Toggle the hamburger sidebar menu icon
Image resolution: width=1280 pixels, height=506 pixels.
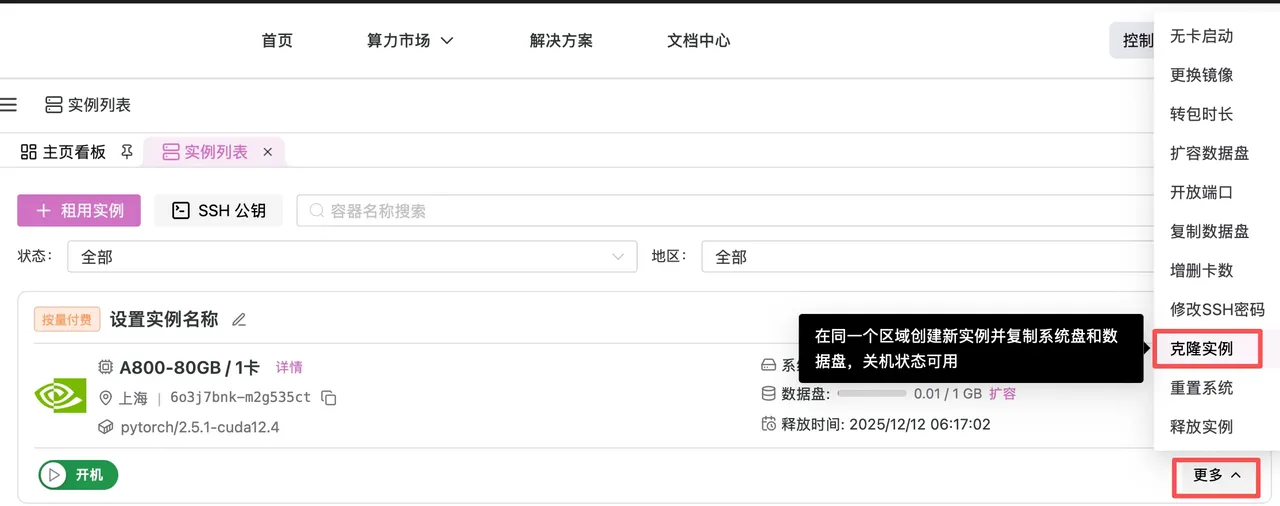tap(9, 104)
